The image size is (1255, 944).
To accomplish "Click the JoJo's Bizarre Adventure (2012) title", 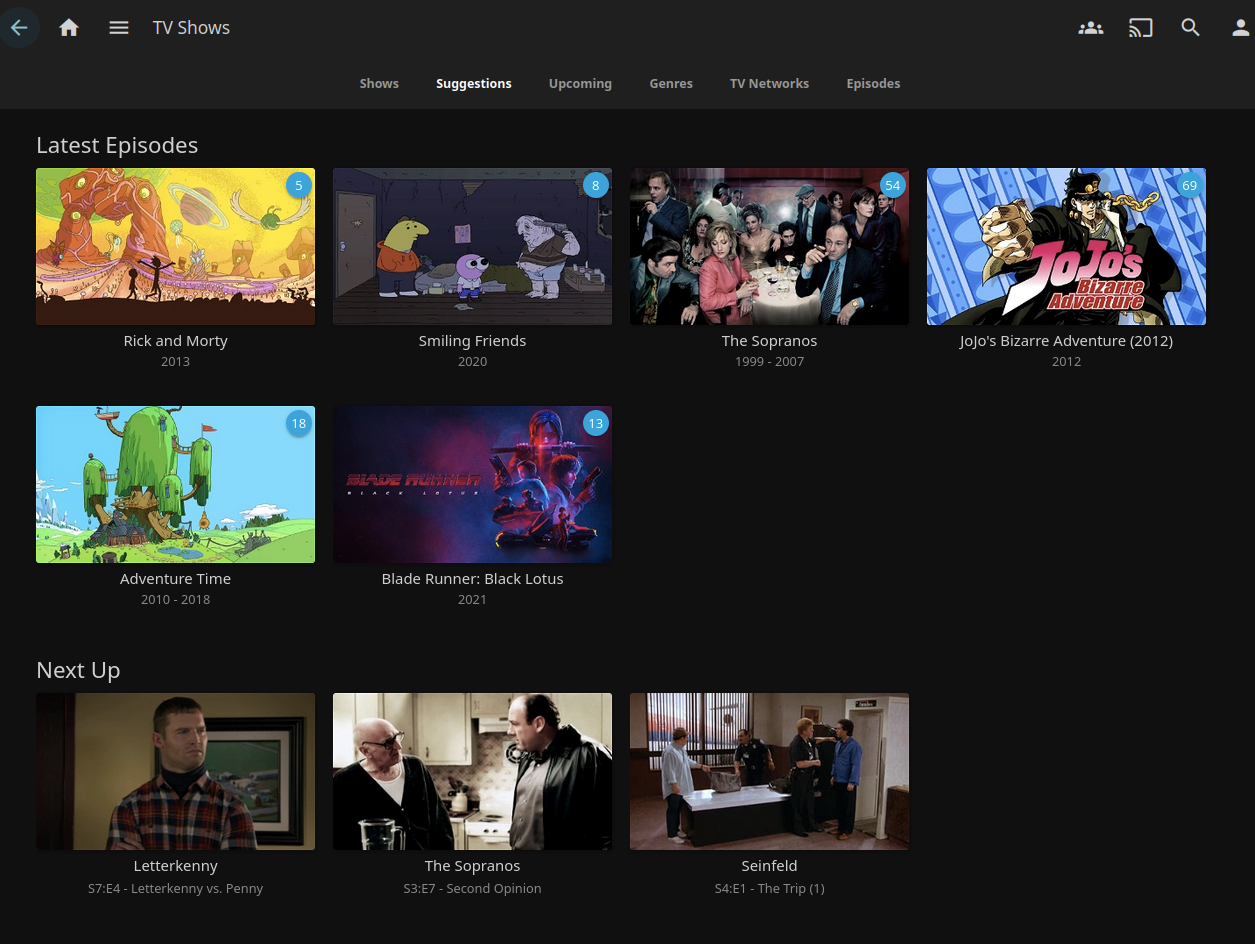I will (x=1066, y=341).
